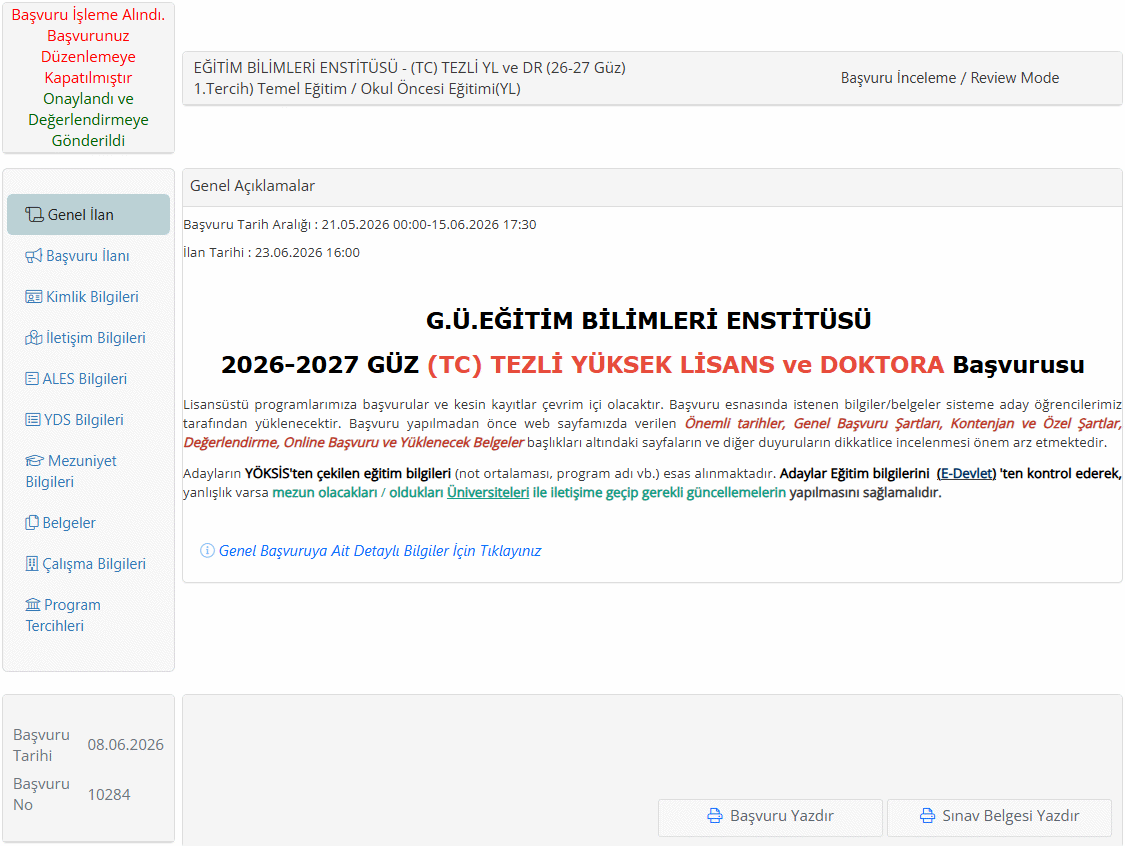Open Mezuniyet Bilgileri section
Viewport: 1125px width, 846px height.
pyautogui.click(x=88, y=471)
